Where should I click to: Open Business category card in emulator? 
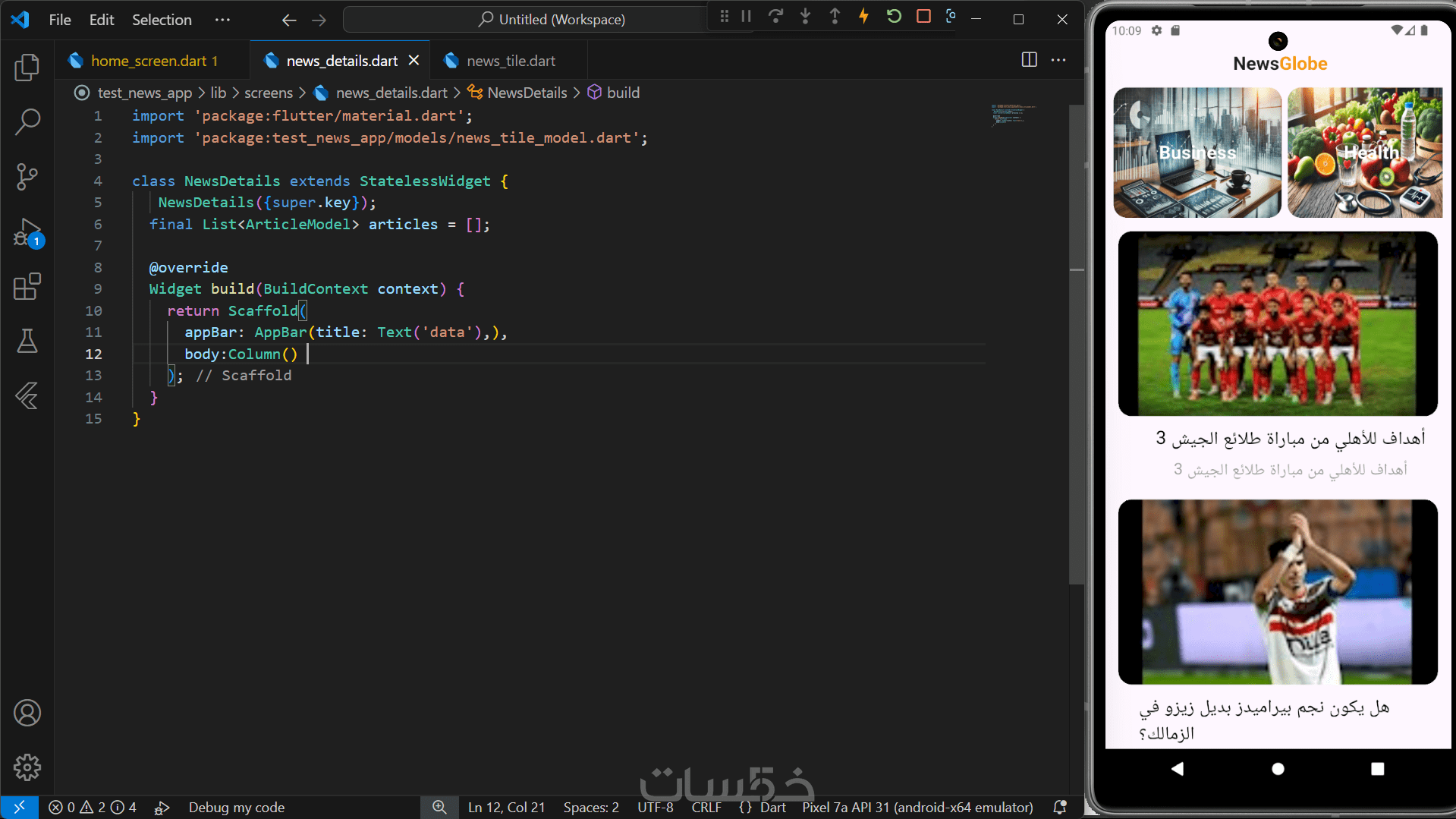click(1197, 153)
